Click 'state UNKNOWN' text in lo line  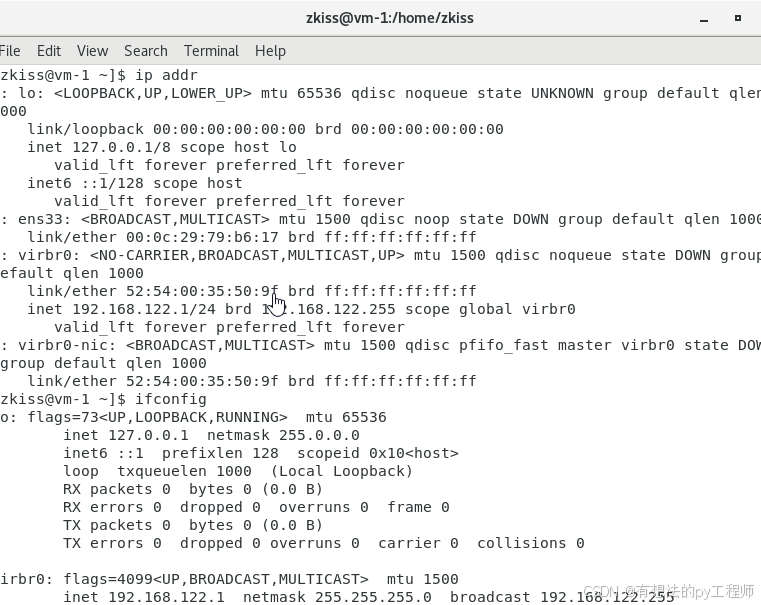pos(535,93)
